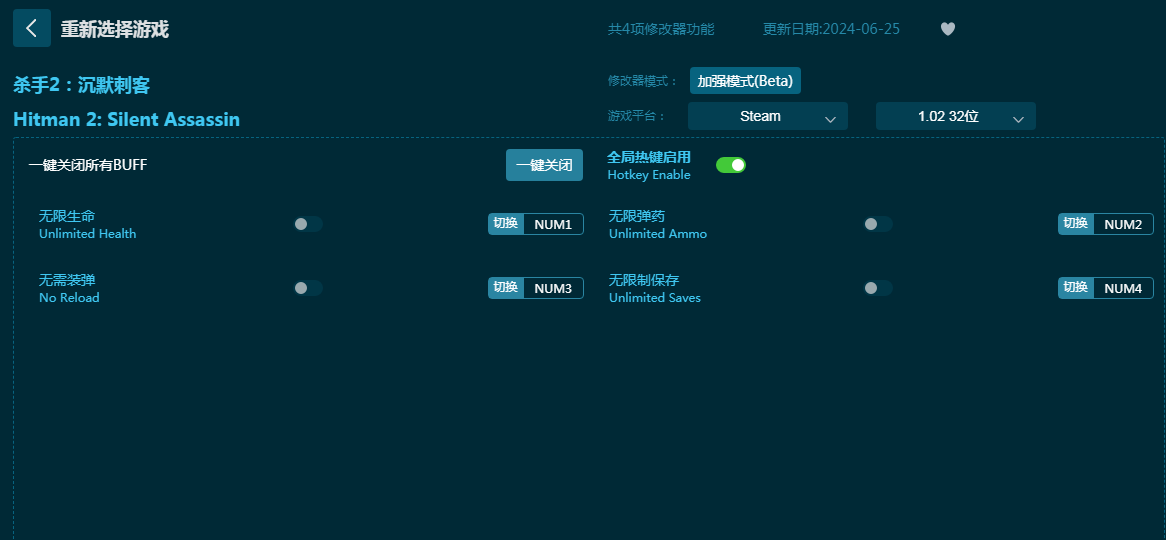Click the 更新日期:2024-06-25 text
This screenshot has width=1166, height=540.
coord(831,29)
